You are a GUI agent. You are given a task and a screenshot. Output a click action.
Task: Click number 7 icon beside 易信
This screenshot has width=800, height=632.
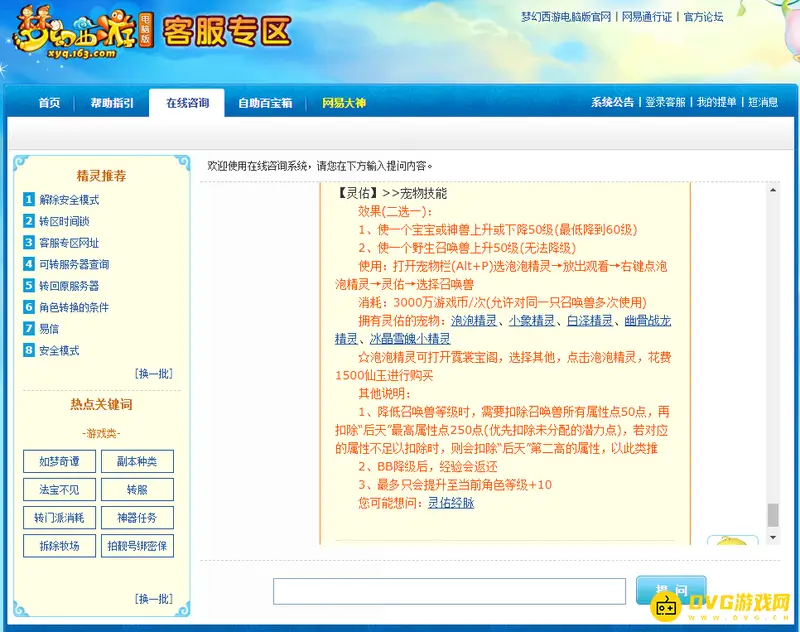point(29,328)
